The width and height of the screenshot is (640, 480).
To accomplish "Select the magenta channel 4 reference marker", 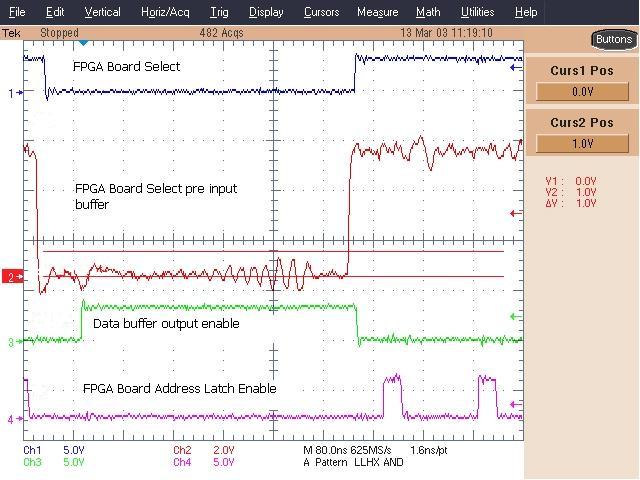I will point(11,419).
